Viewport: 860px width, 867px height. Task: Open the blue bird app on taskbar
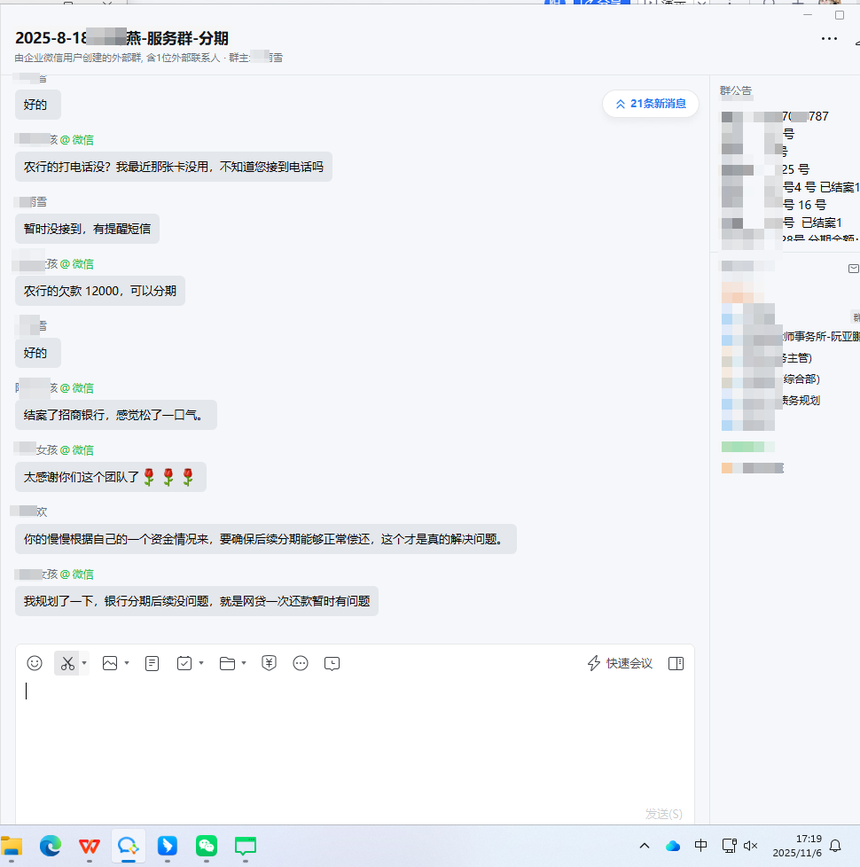(168, 846)
